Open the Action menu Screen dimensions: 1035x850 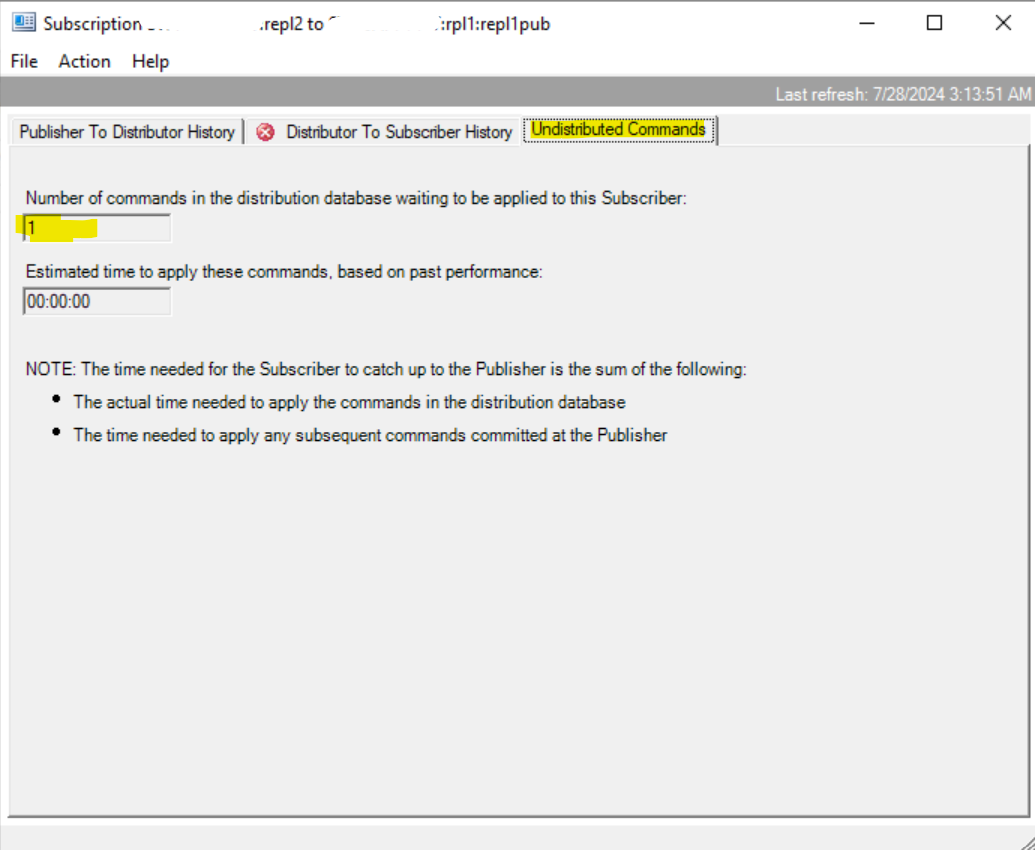(x=84, y=61)
